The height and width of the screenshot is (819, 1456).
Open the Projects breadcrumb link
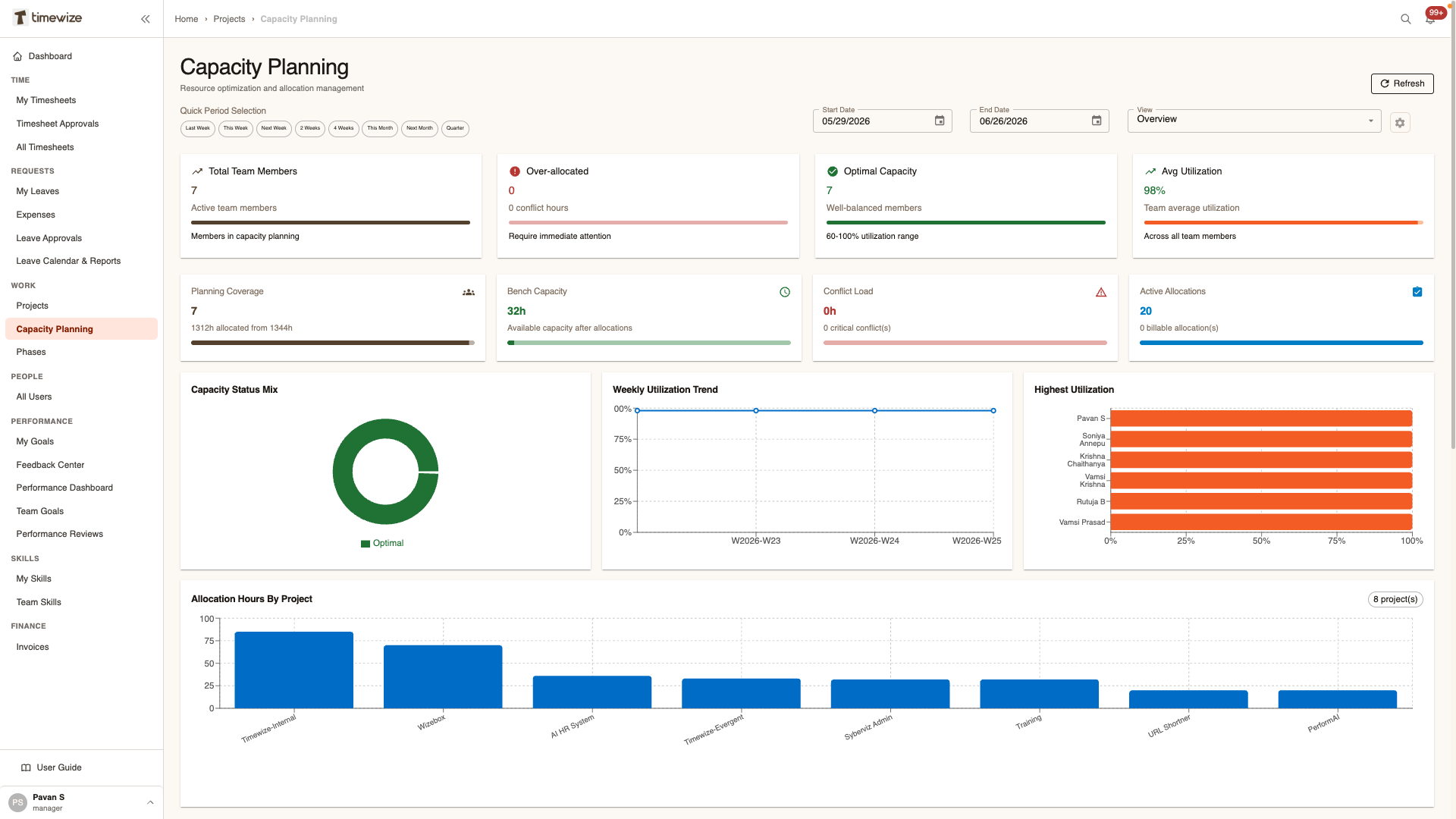[x=229, y=19]
